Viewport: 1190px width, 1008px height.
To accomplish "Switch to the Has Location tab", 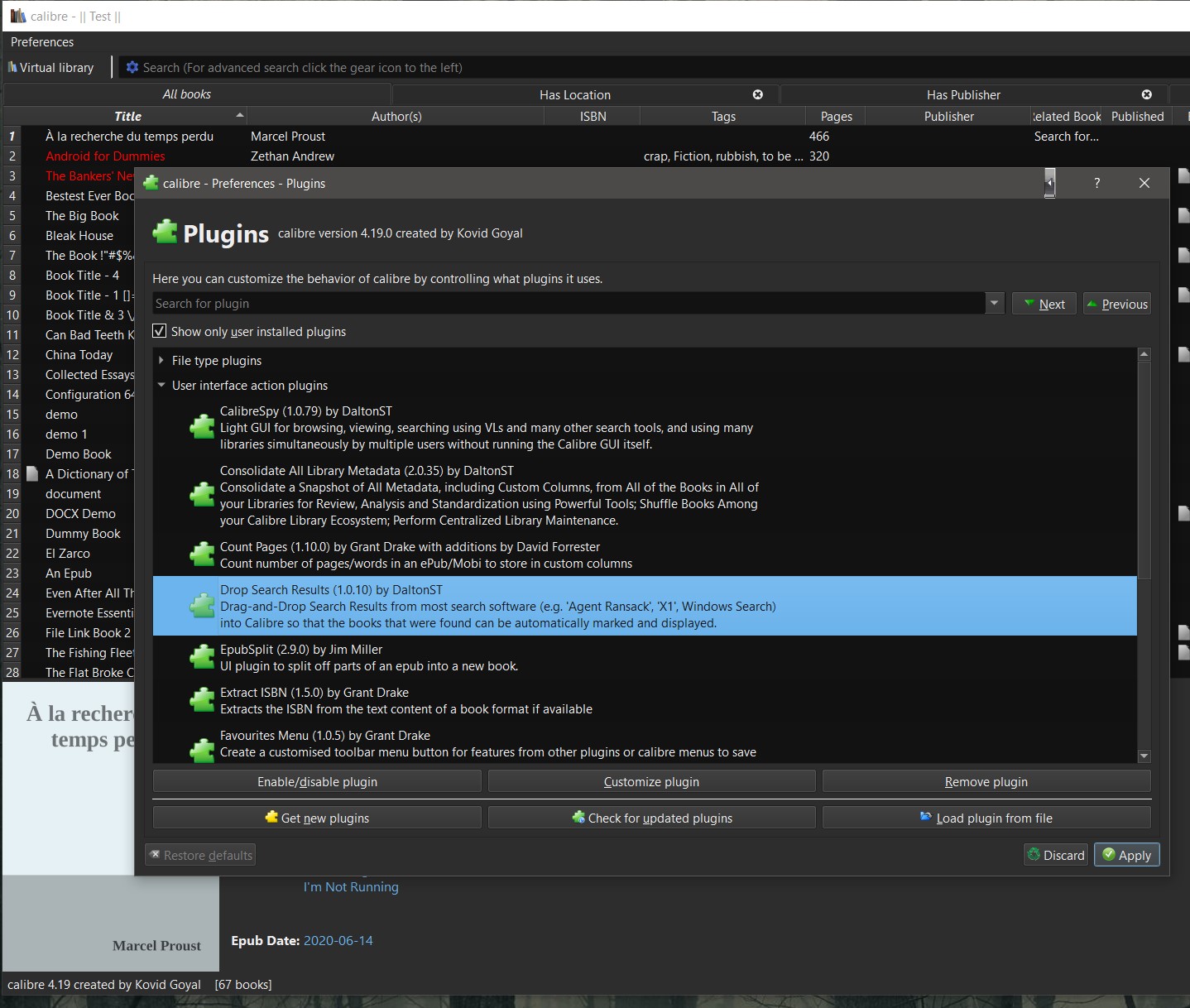I will click(575, 94).
